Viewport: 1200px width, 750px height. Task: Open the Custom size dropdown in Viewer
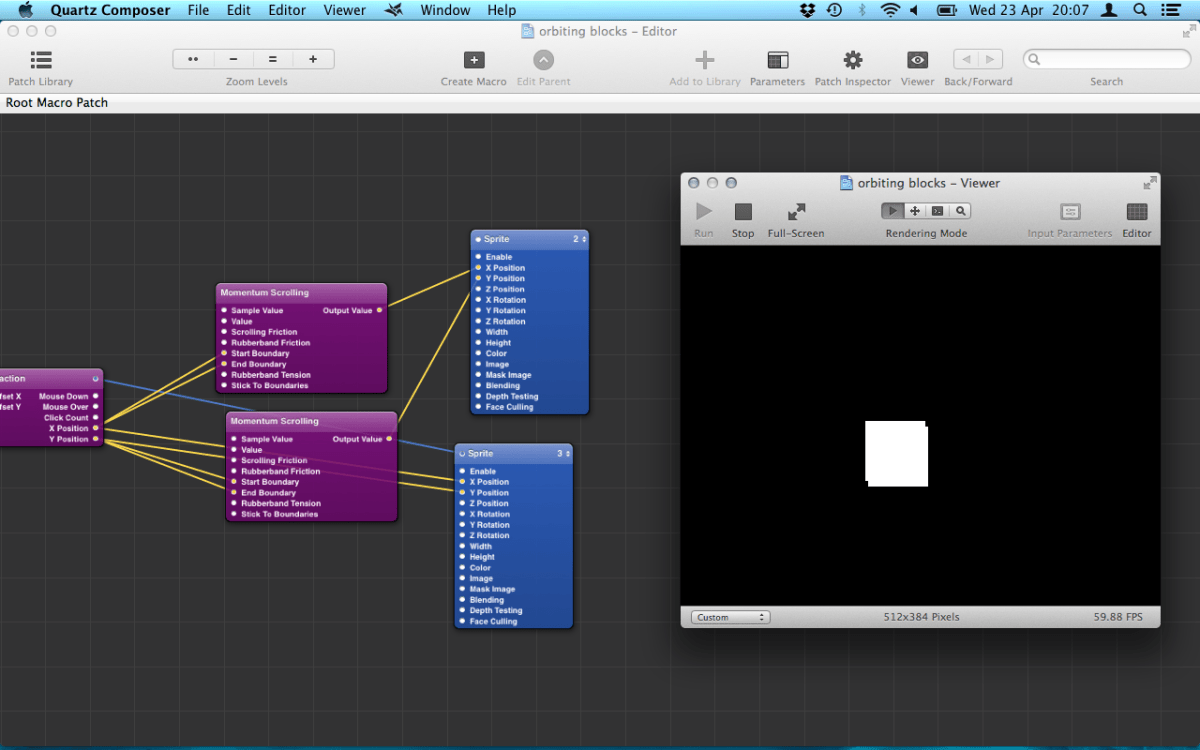730,617
